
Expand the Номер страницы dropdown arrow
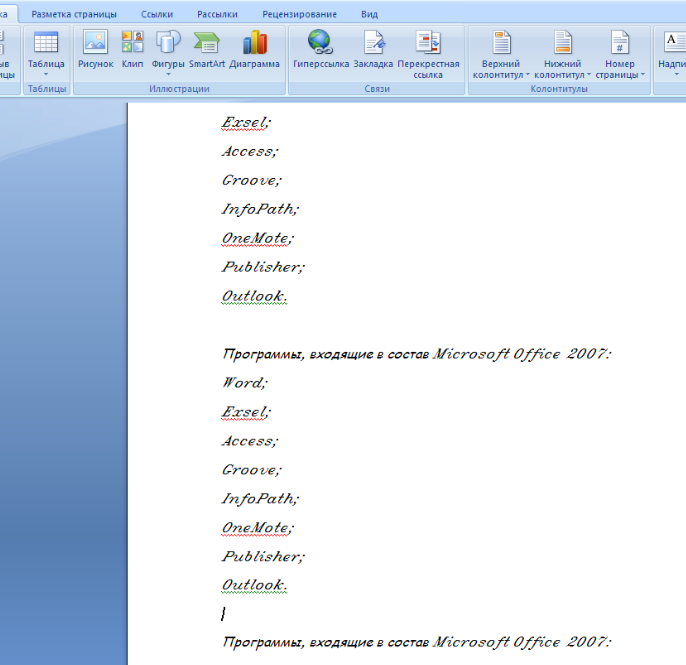[643, 75]
